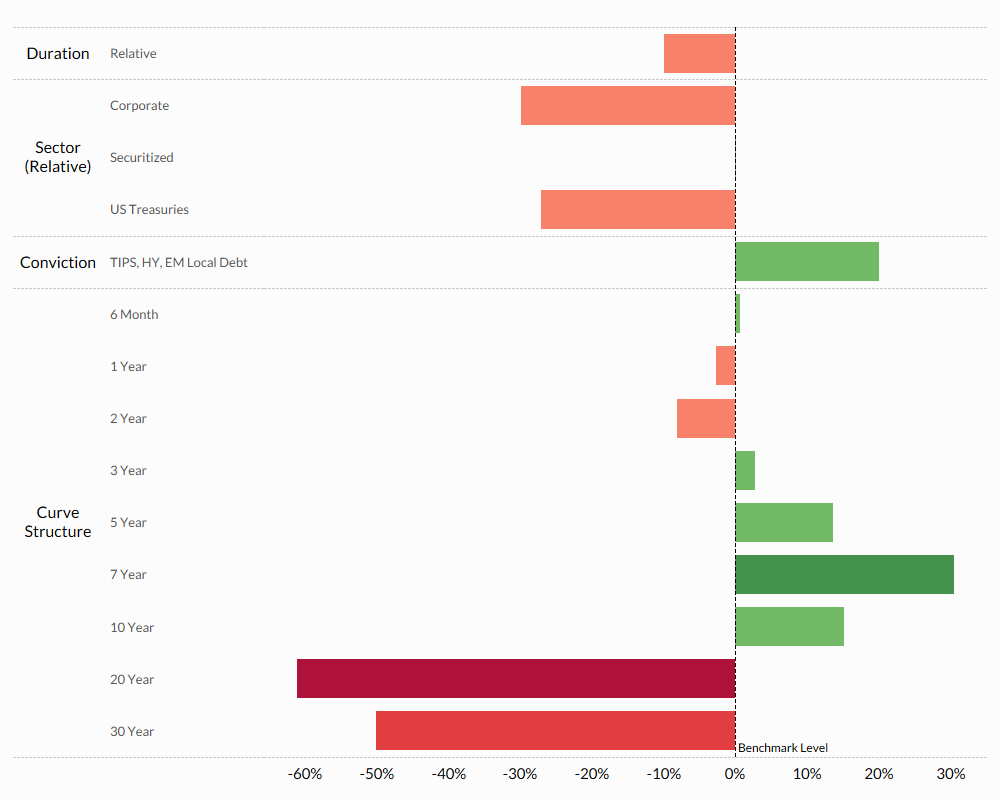Select the Curve Structure category header
Viewport: 1000px width, 800px height.
coord(57,522)
